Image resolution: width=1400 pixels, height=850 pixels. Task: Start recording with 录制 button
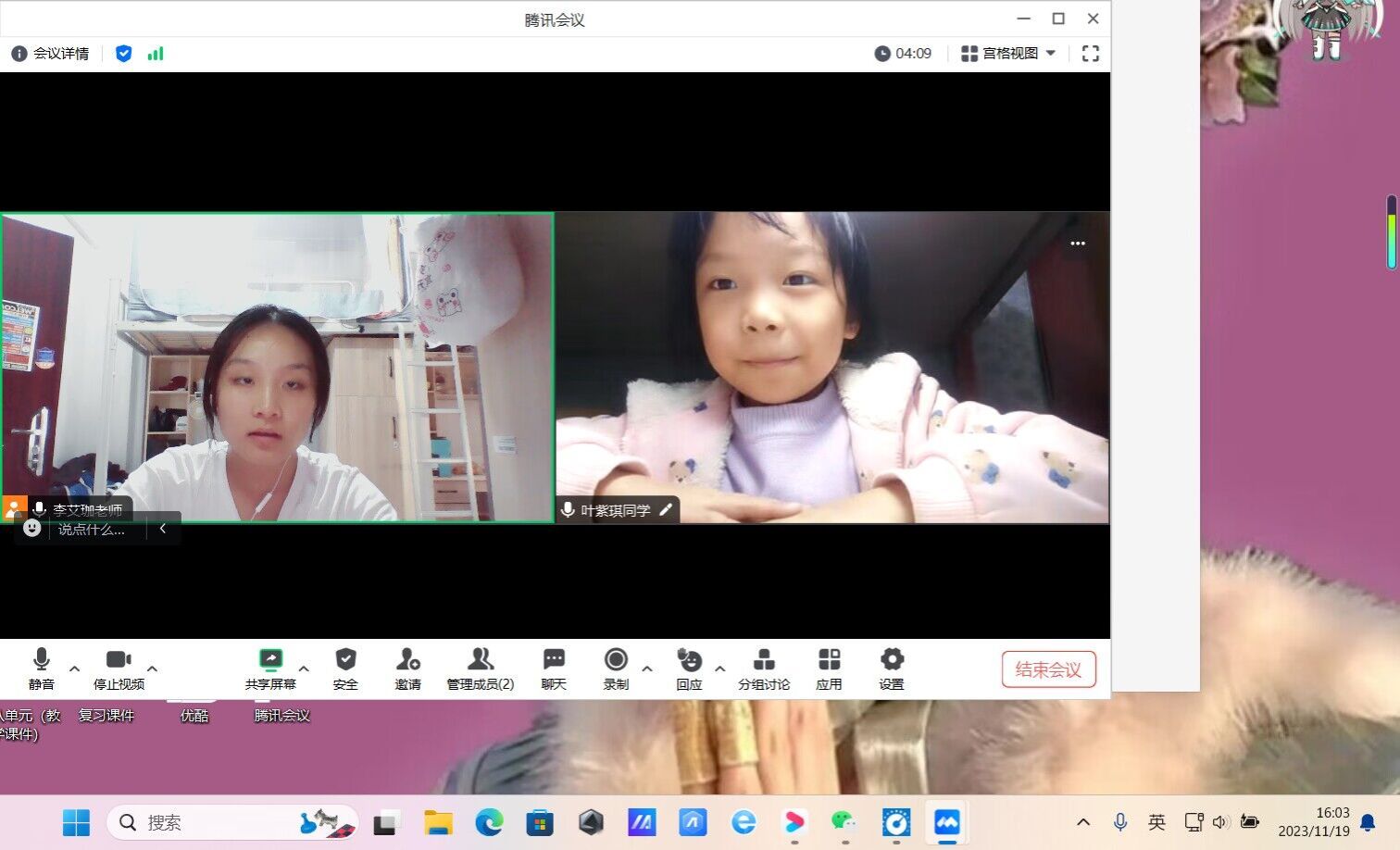pyautogui.click(x=616, y=669)
